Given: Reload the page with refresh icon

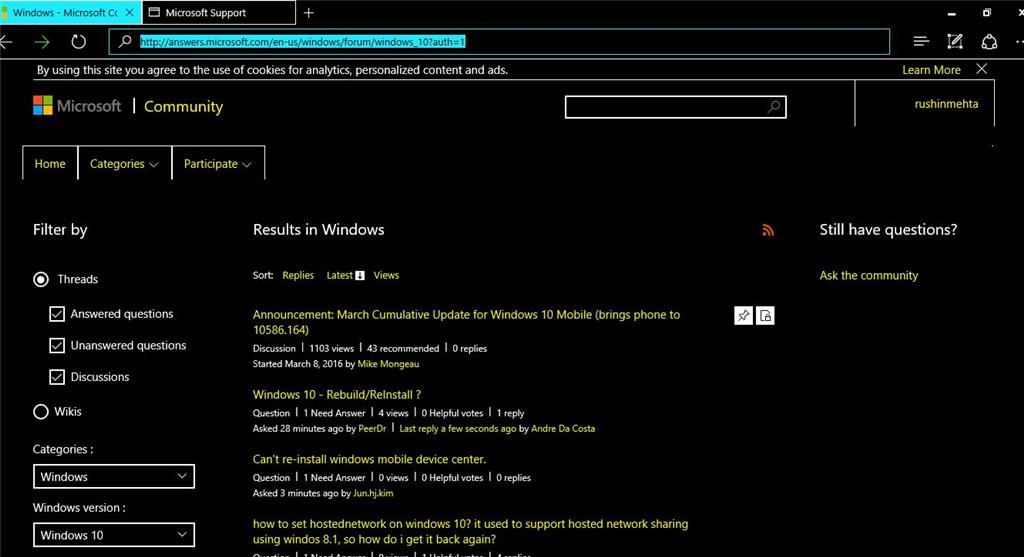Looking at the screenshot, I should [78, 42].
